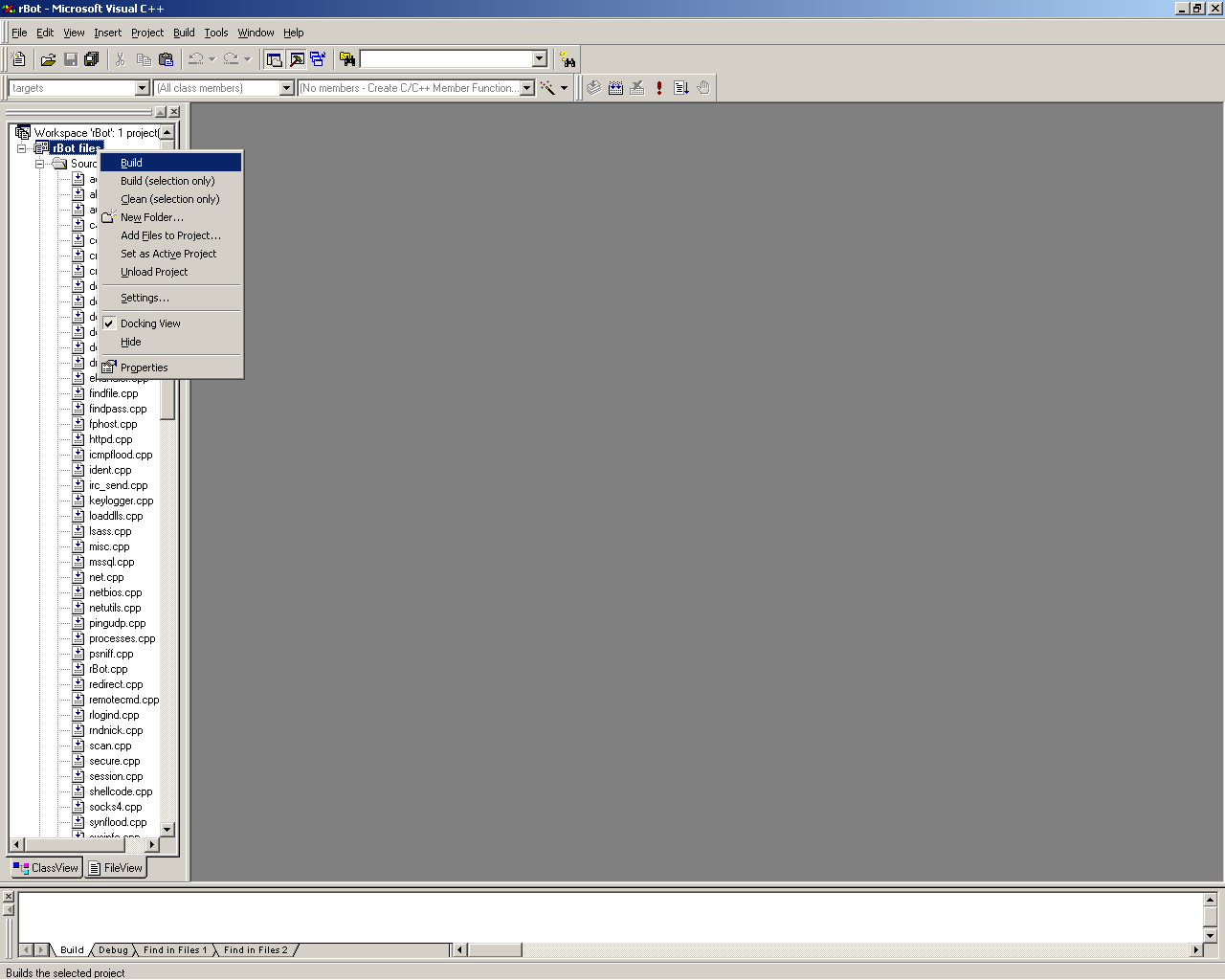Click the WizardBar magic wand icon

[x=547, y=88]
